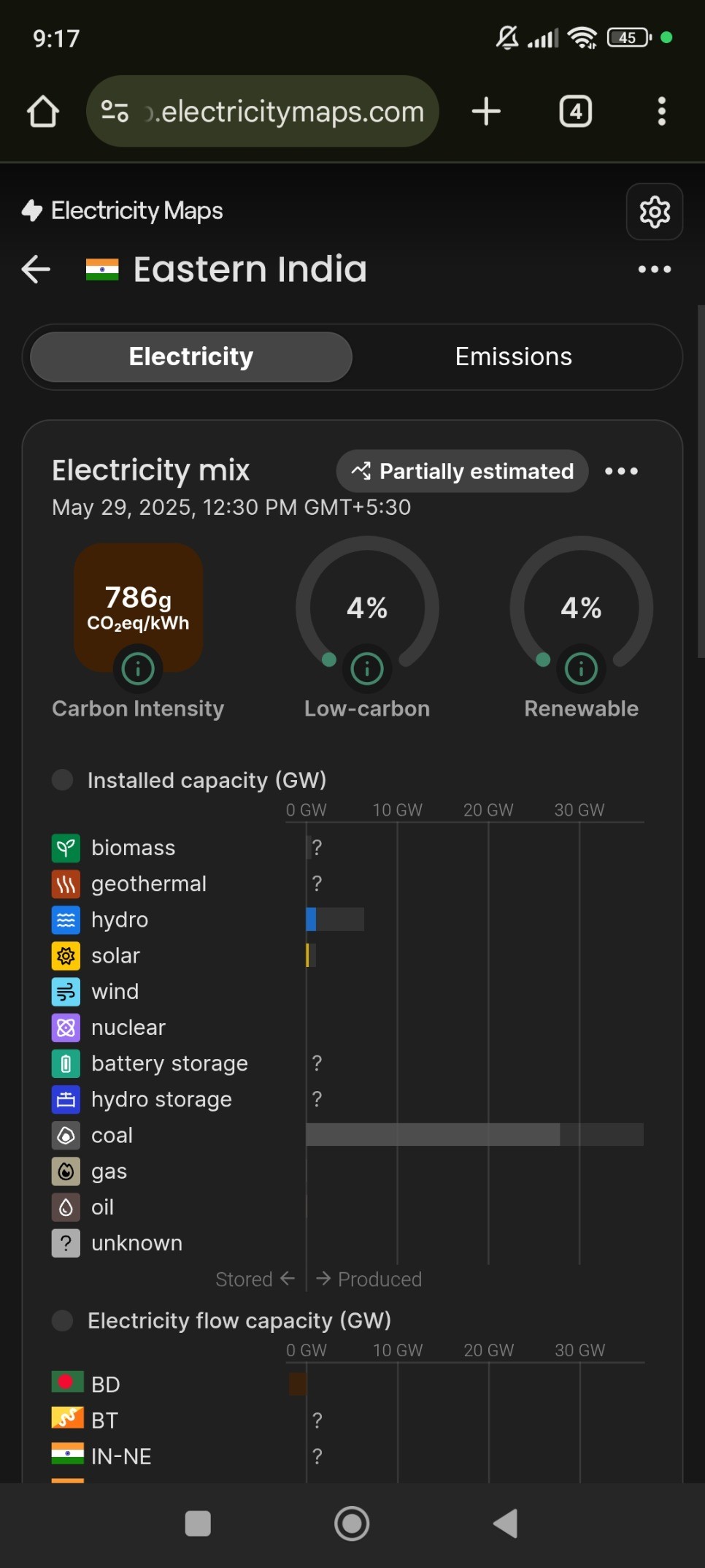The image size is (705, 1568).
Task: Toggle Electricity flow capacity (GW) dot
Action: (63, 1320)
